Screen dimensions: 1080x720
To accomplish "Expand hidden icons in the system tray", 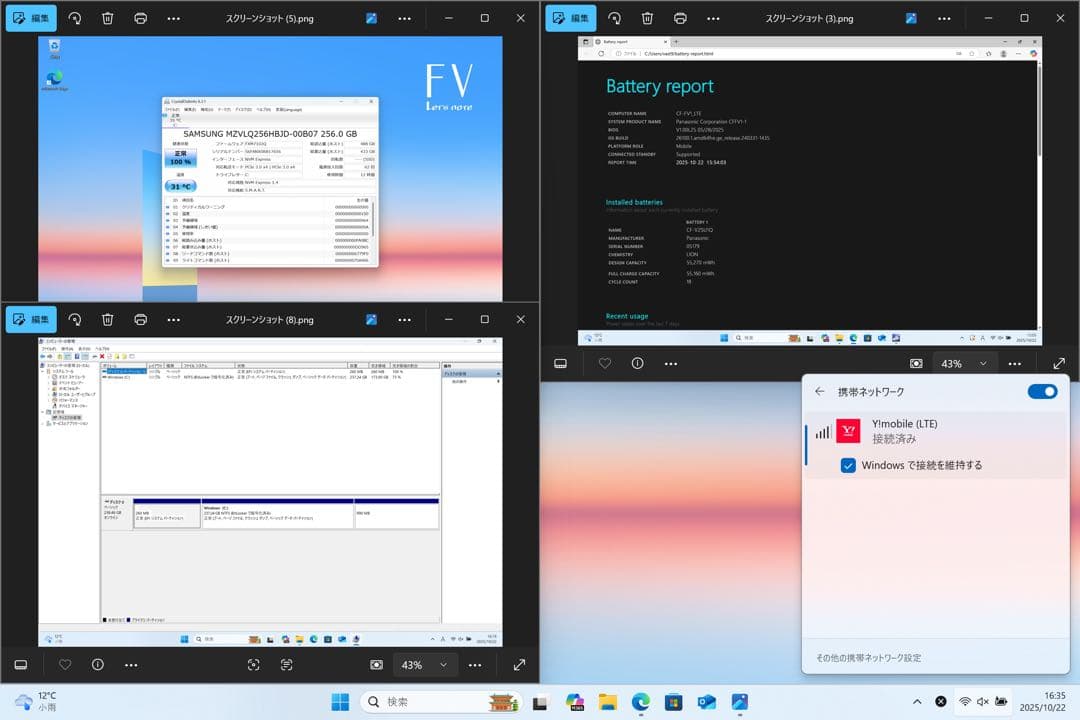I will 917,701.
